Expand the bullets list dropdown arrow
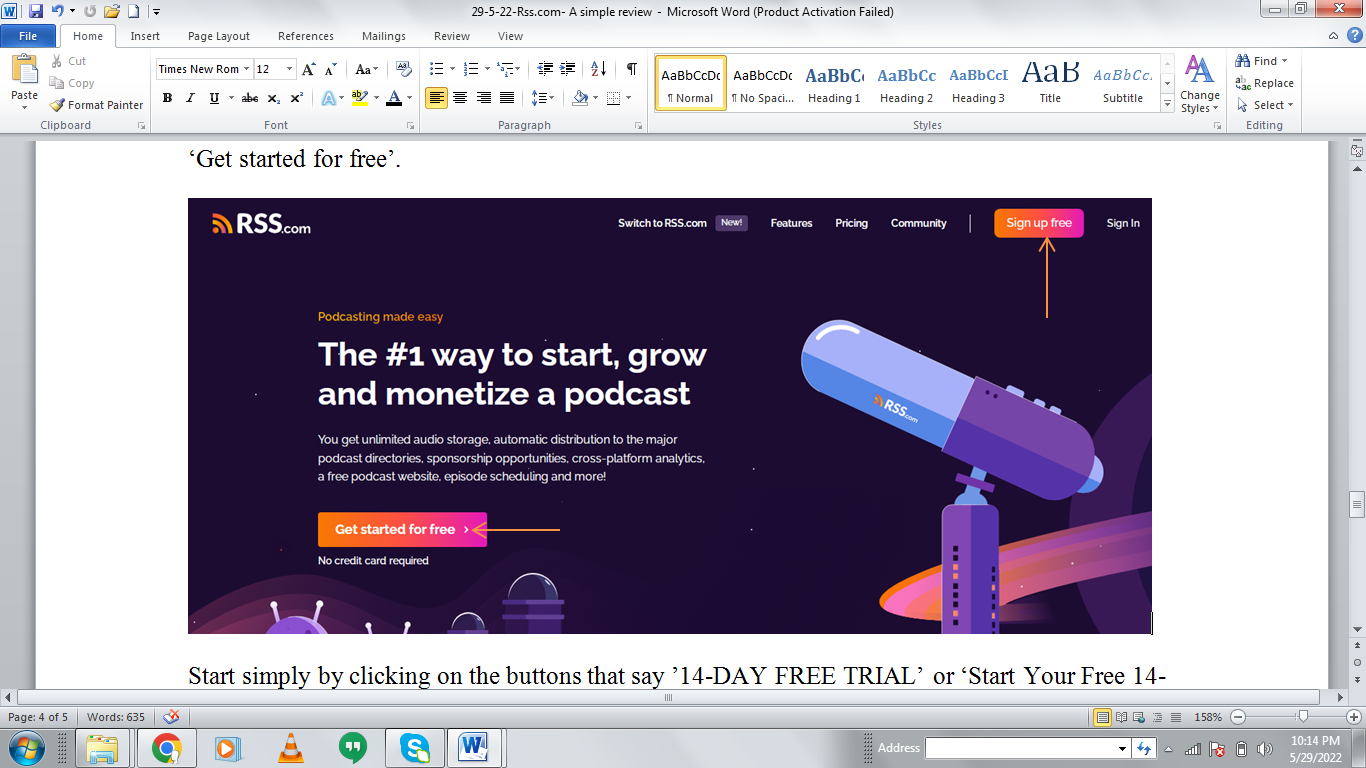1366x768 pixels. click(452, 69)
